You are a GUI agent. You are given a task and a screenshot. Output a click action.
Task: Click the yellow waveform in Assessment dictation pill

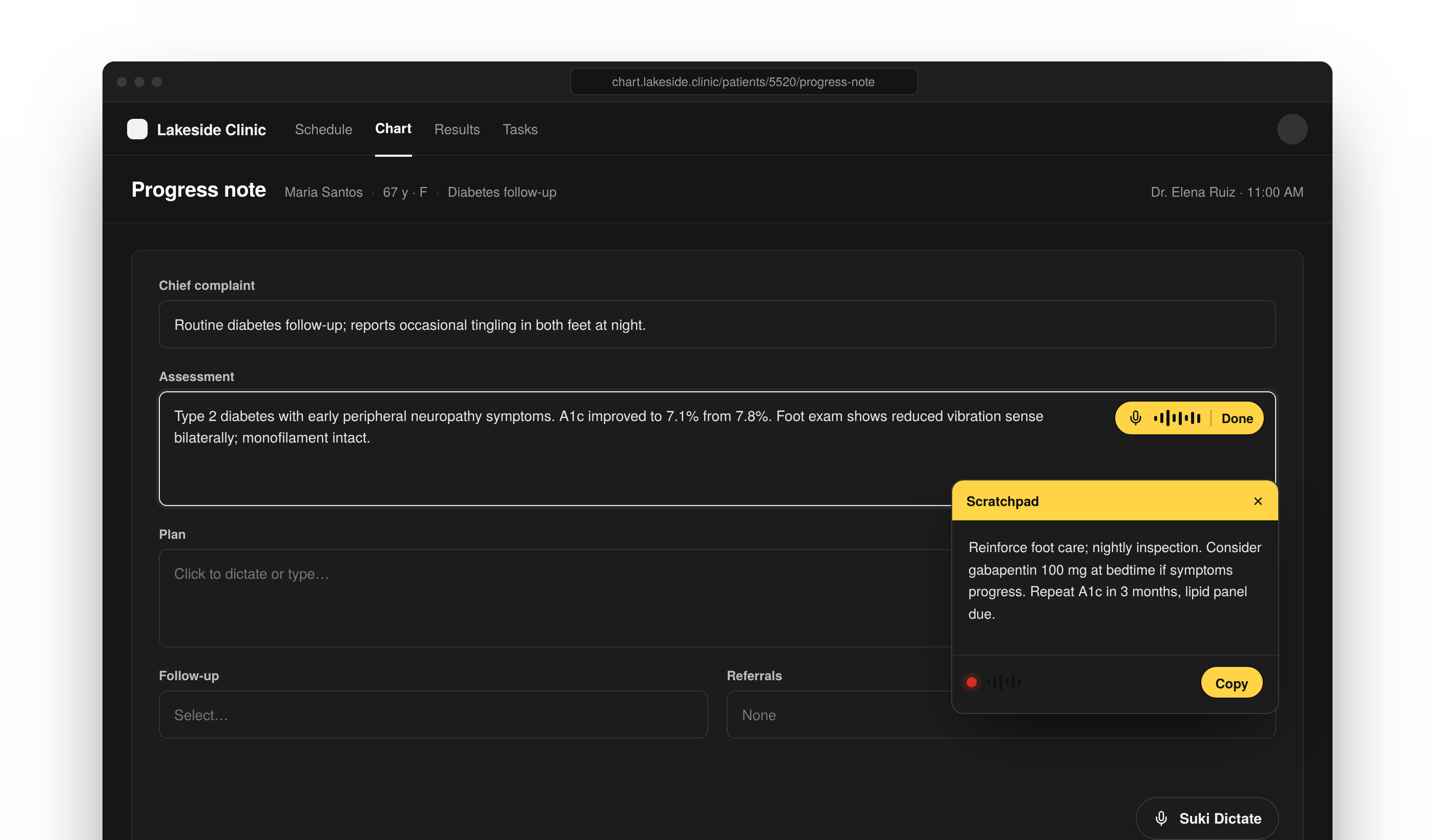pyautogui.click(x=1177, y=418)
